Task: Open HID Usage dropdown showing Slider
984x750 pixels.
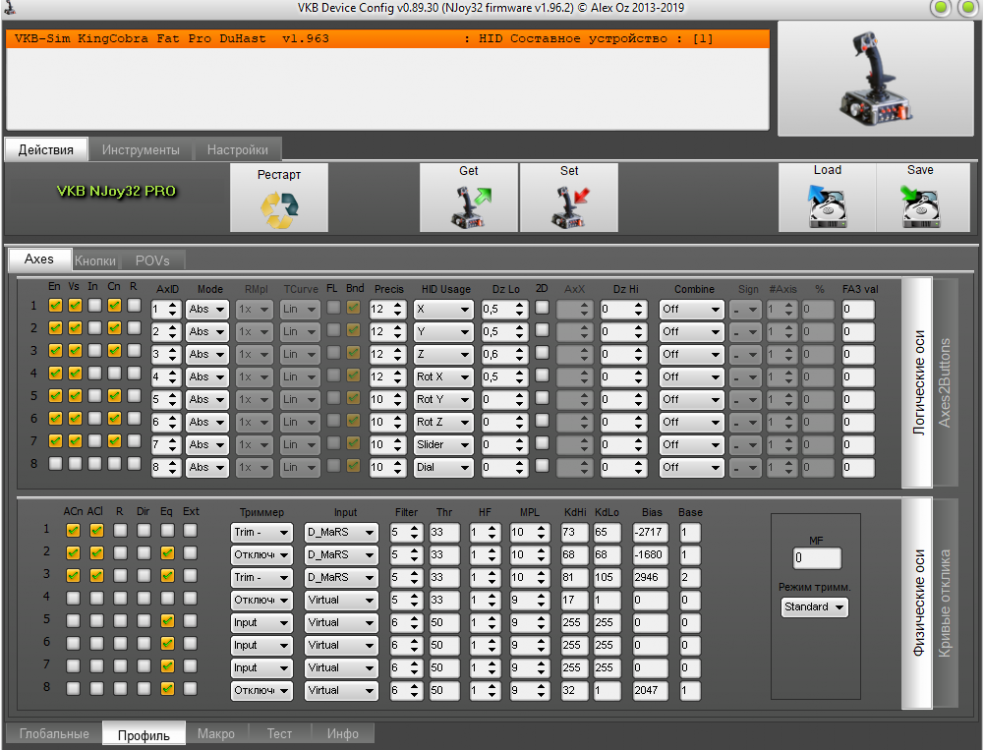Action: point(444,444)
